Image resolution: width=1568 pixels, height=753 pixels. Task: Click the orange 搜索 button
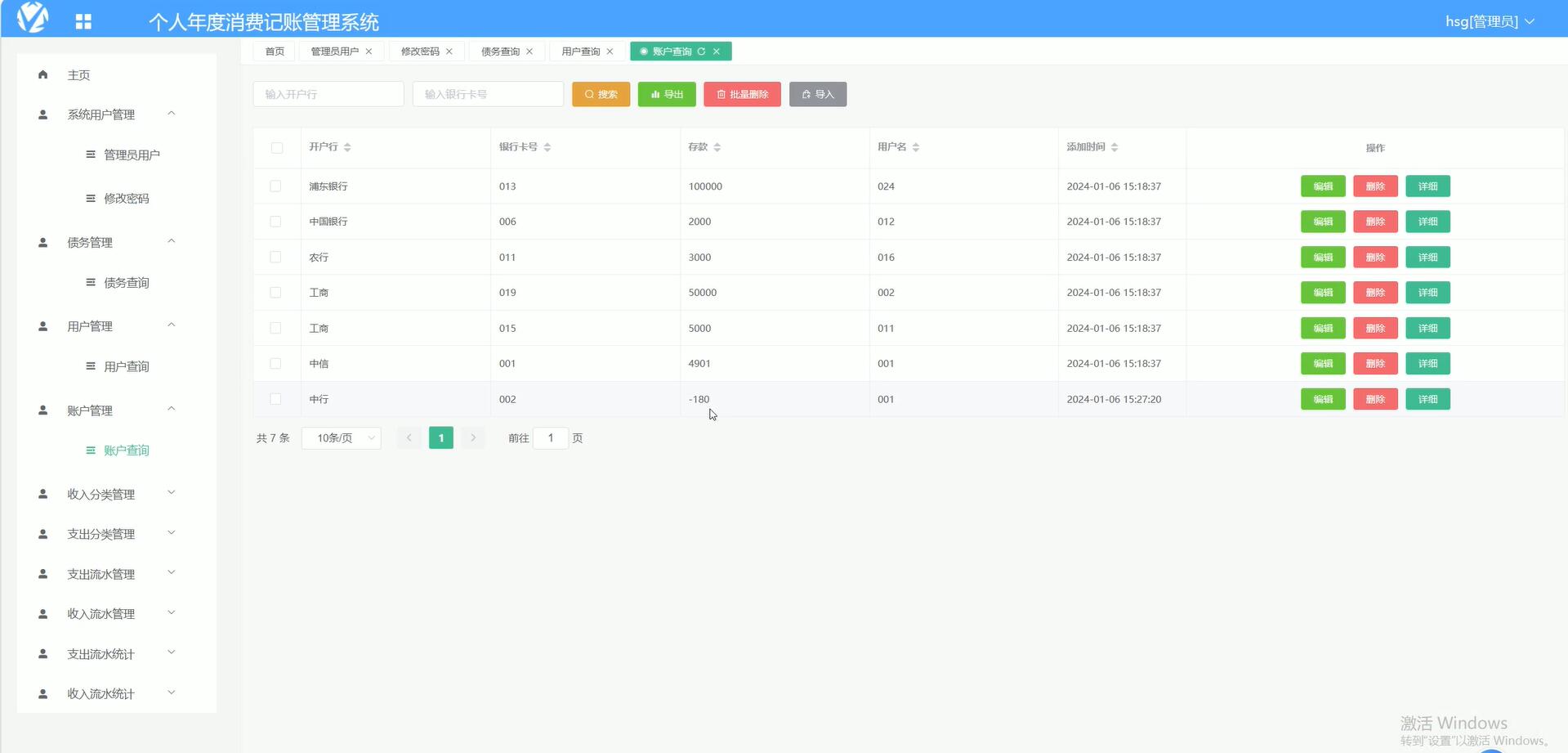(601, 94)
